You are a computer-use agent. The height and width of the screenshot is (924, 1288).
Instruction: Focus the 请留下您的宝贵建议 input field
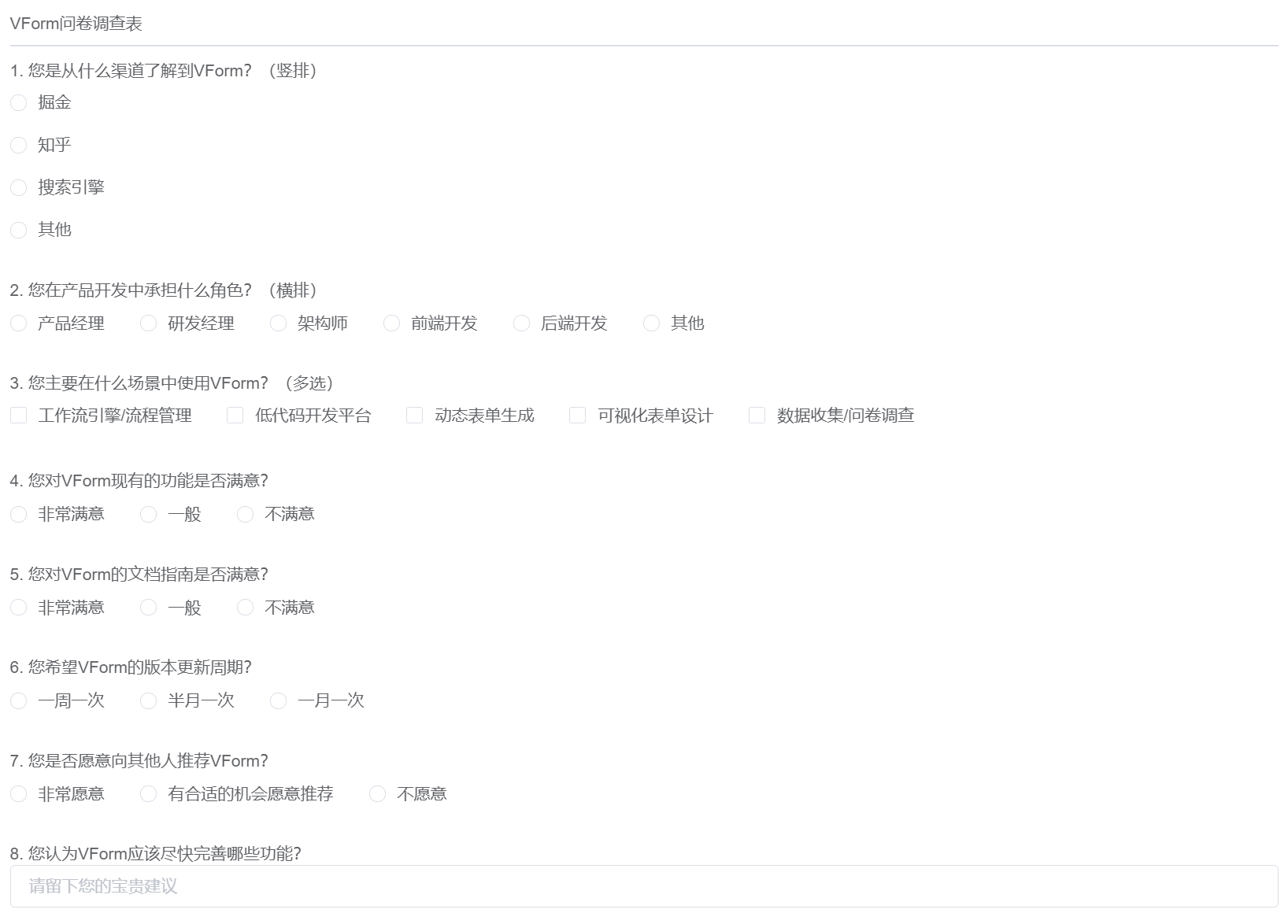coord(644,886)
